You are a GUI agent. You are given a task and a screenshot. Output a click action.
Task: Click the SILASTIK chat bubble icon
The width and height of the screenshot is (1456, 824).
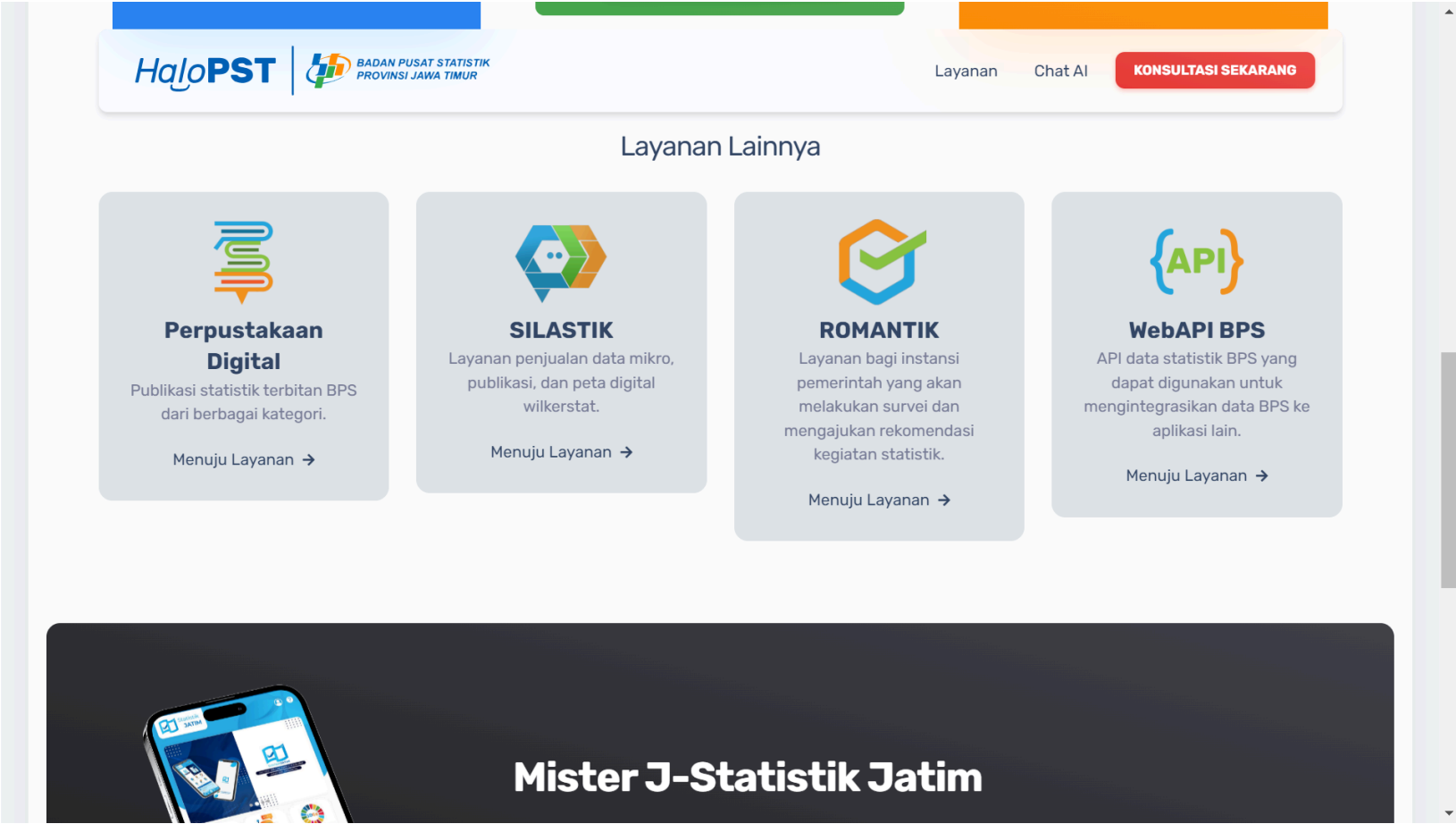tap(561, 262)
